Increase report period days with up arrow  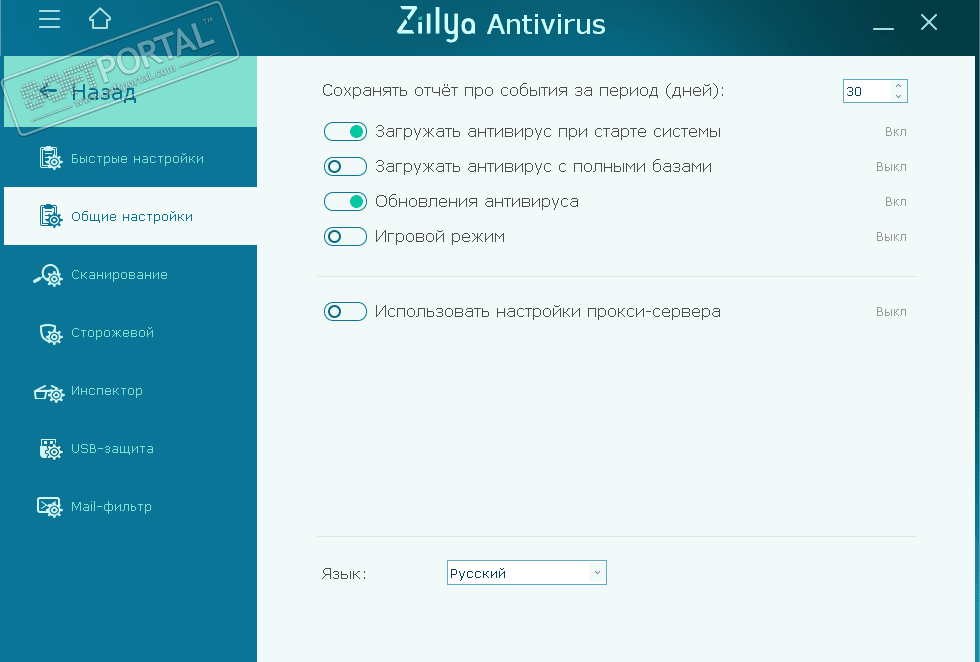click(x=898, y=85)
